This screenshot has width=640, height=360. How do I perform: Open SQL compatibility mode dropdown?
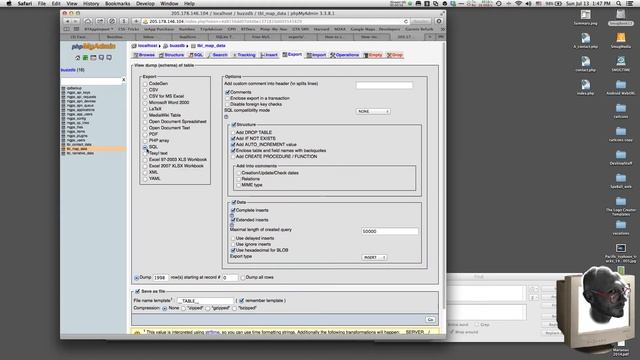point(373,111)
